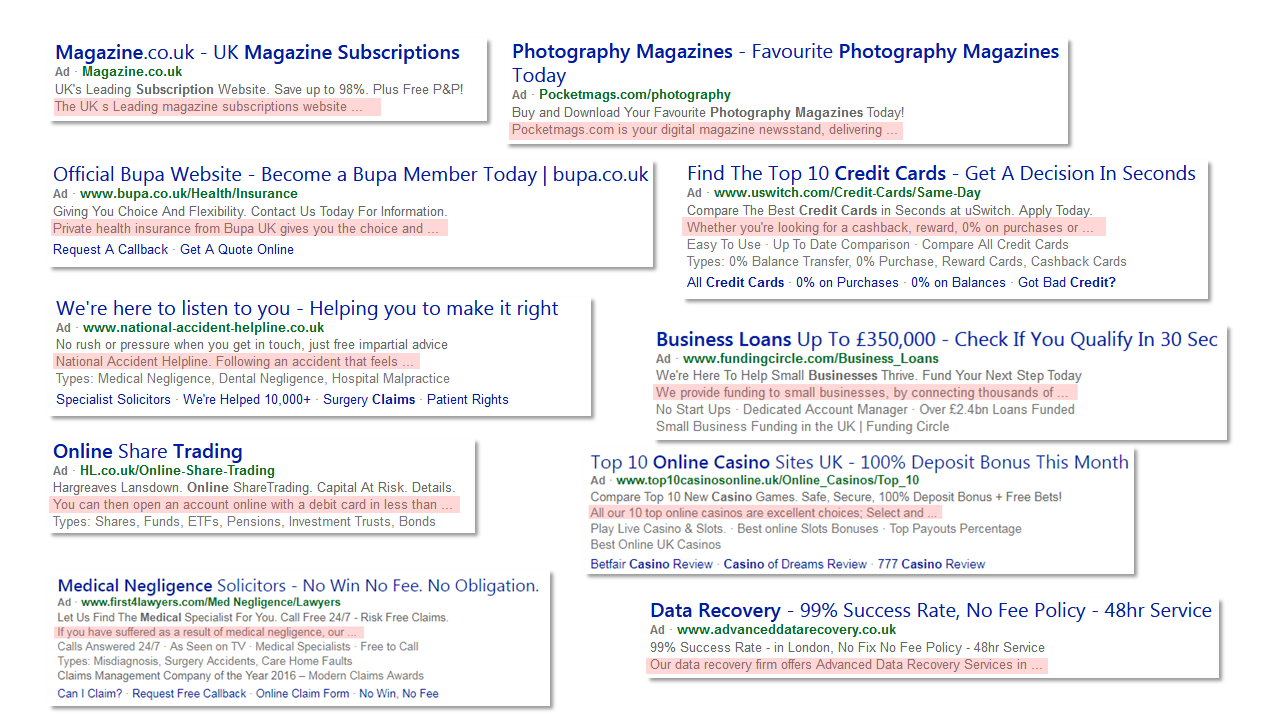Open the Official Bupa Website headline
Image resolution: width=1280 pixels, height=720 pixels.
coord(351,174)
